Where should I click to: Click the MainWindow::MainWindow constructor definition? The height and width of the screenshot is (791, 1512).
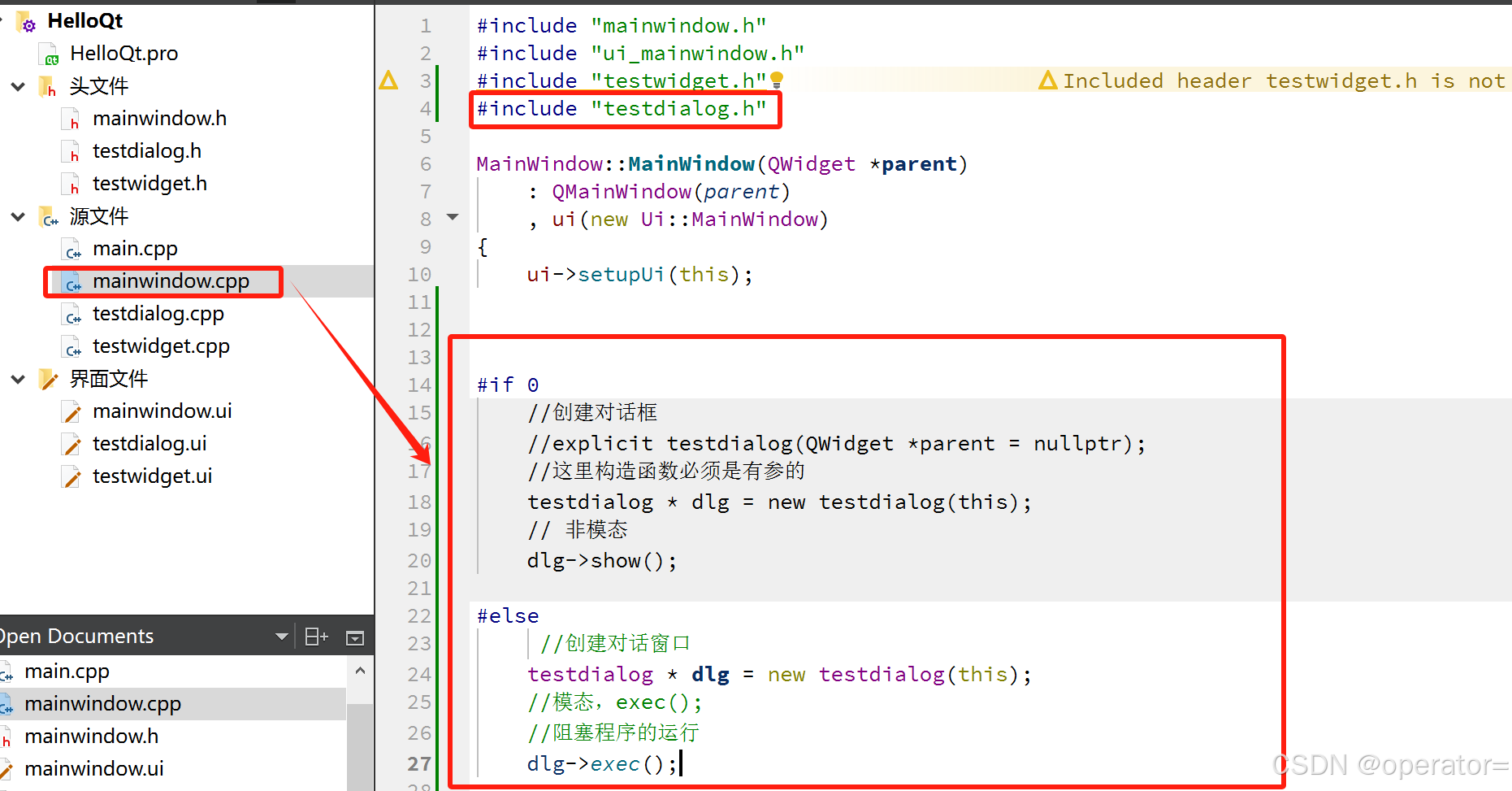click(x=721, y=164)
